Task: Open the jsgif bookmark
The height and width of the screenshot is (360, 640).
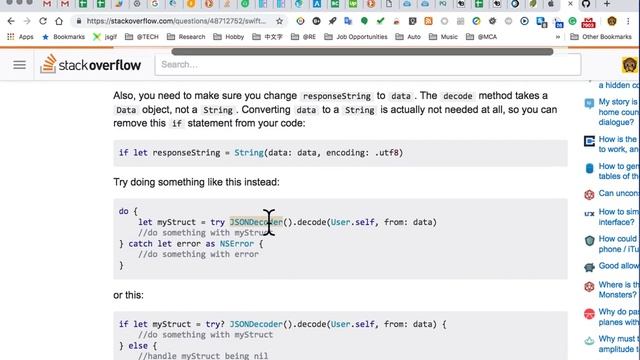Action: click(x=105, y=37)
